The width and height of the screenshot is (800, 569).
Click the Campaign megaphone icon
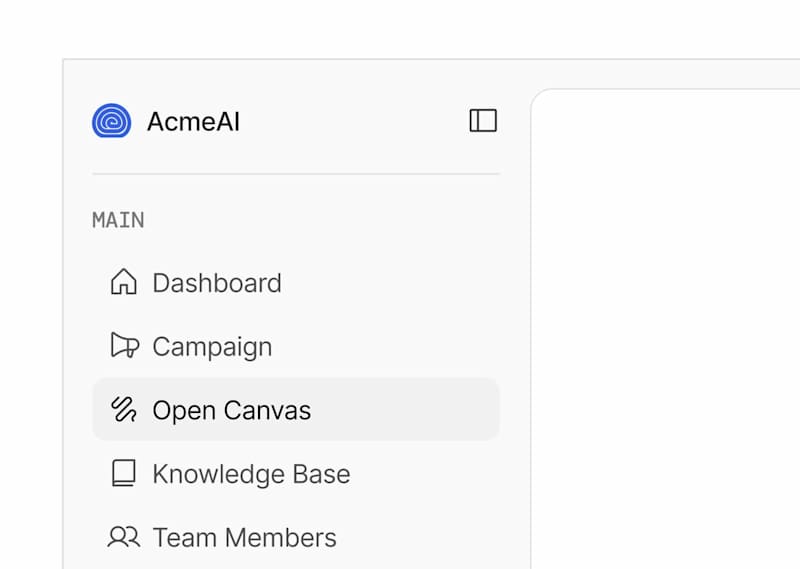(124, 346)
